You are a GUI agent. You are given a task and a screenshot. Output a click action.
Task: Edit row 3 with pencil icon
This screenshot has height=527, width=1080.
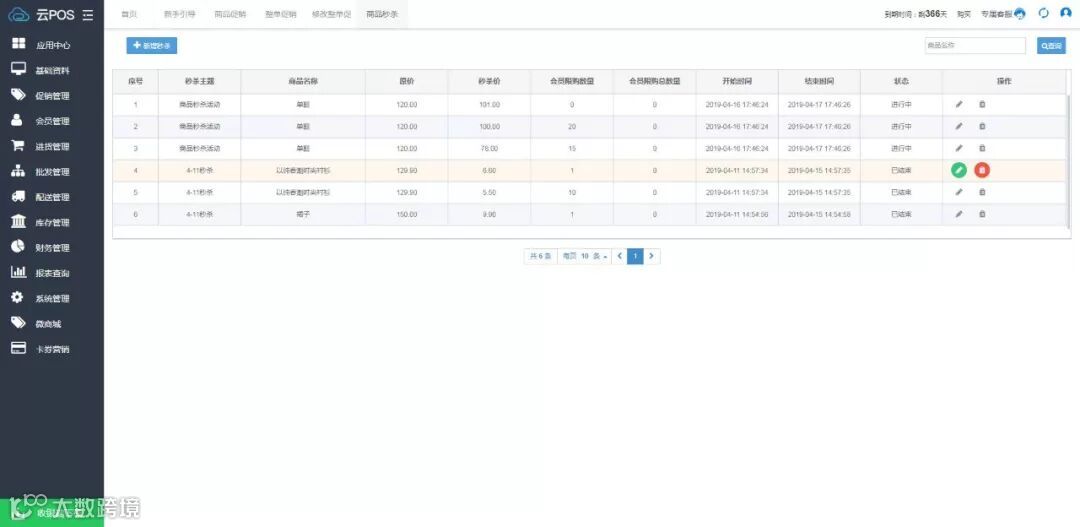(x=959, y=148)
